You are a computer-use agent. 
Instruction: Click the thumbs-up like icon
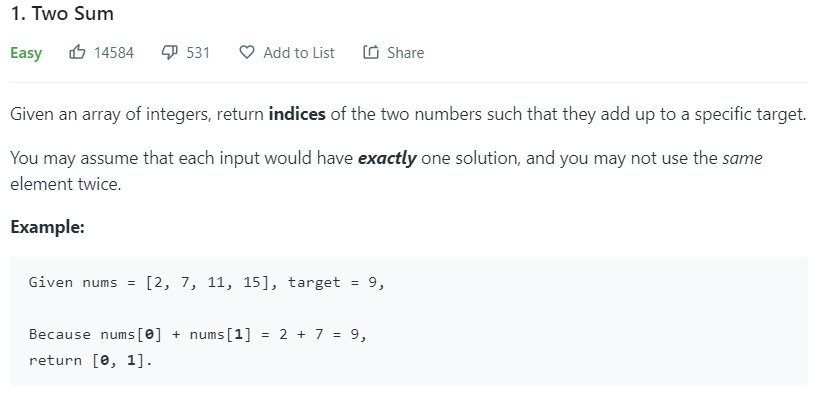click(76, 52)
